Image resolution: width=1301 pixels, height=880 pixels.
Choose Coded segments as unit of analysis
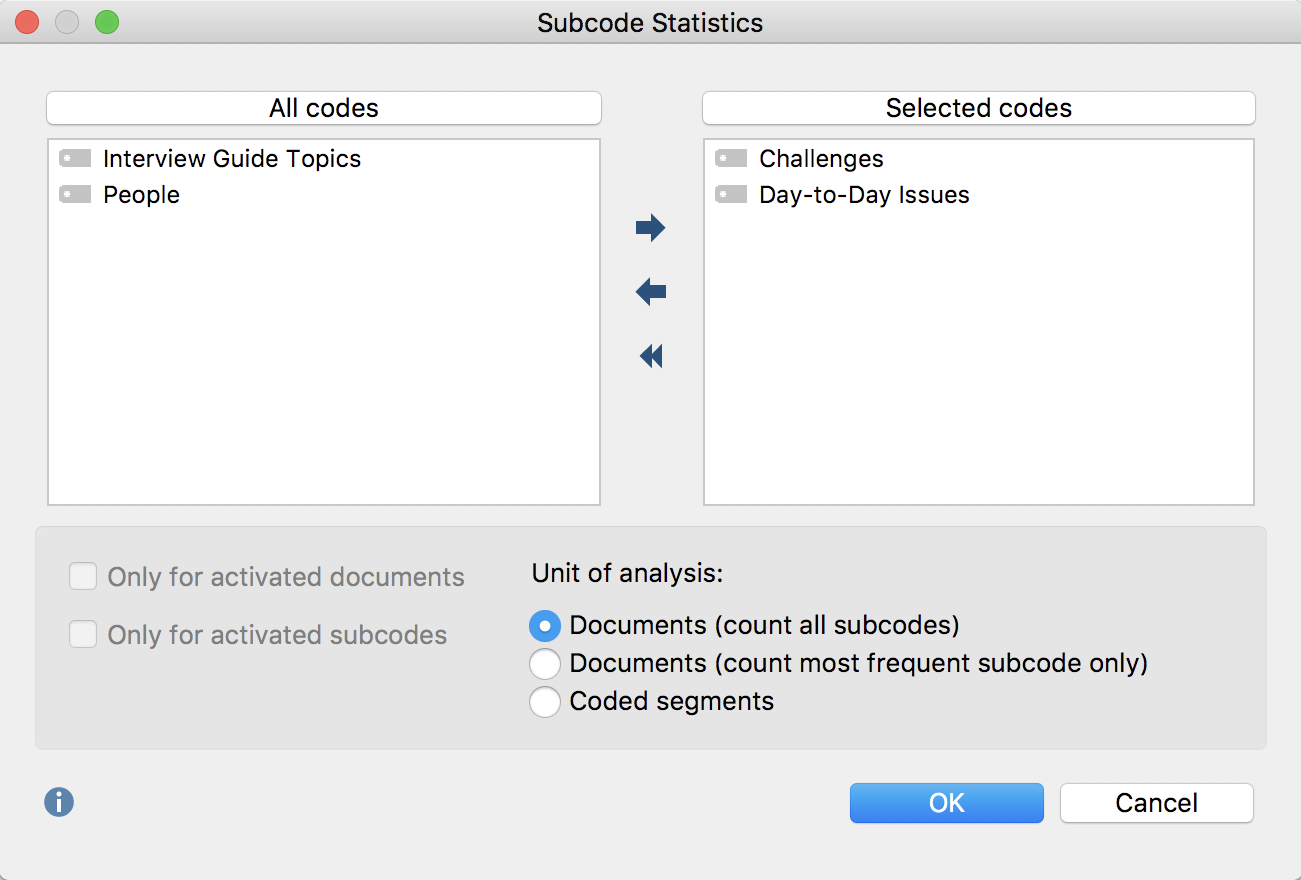[x=545, y=701]
